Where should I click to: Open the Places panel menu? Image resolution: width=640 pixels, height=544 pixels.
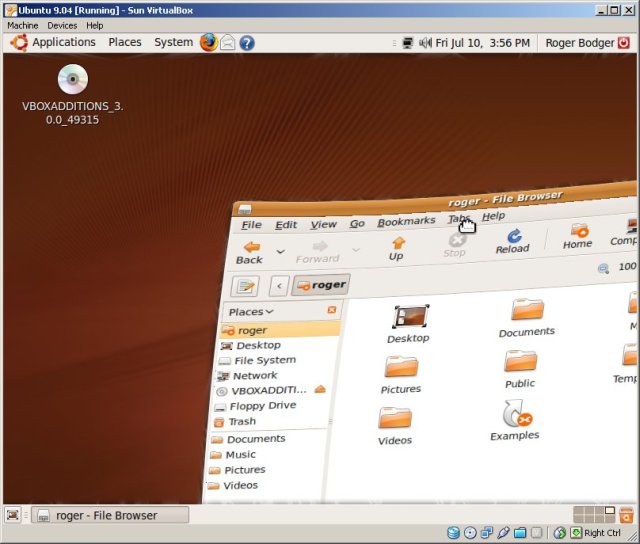point(125,42)
